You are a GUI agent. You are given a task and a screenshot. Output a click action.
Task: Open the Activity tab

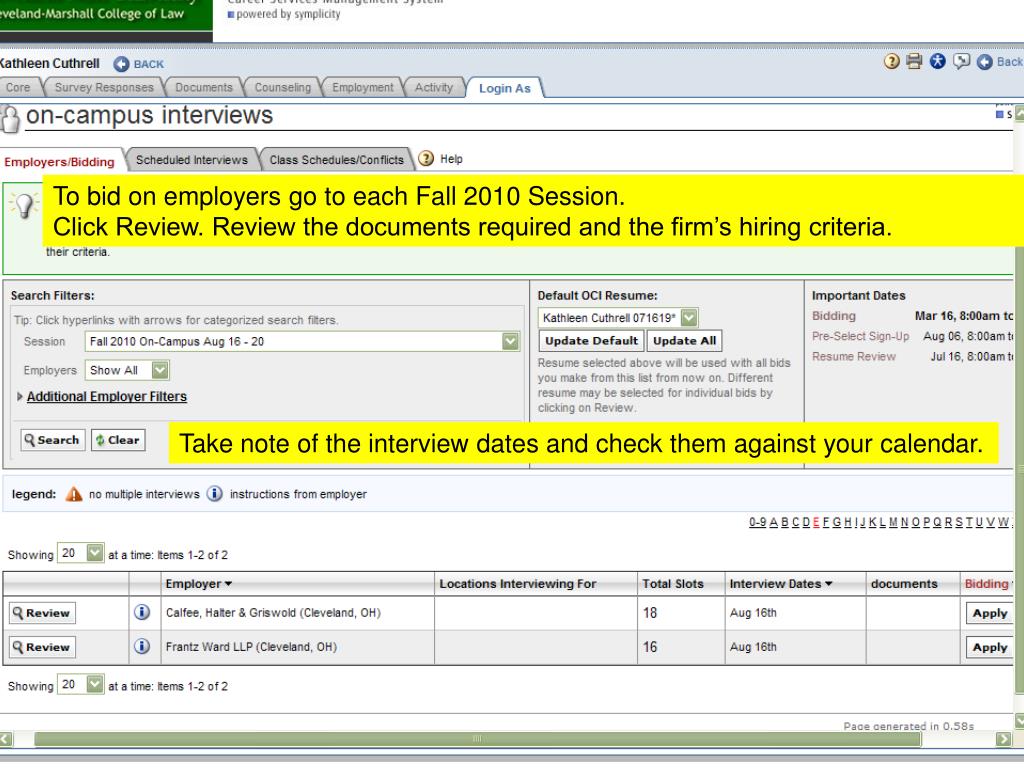click(x=434, y=88)
